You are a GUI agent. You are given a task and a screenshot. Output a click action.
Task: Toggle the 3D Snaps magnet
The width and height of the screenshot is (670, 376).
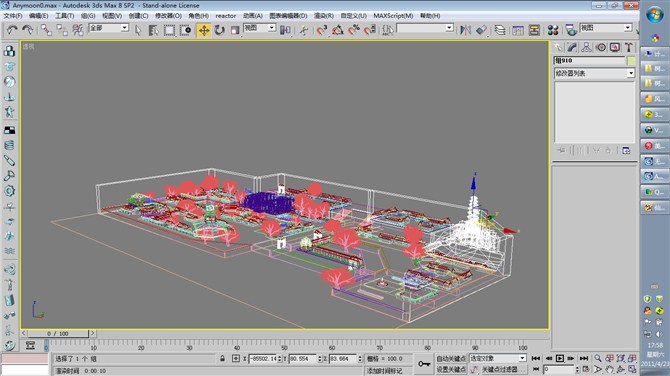click(x=322, y=30)
